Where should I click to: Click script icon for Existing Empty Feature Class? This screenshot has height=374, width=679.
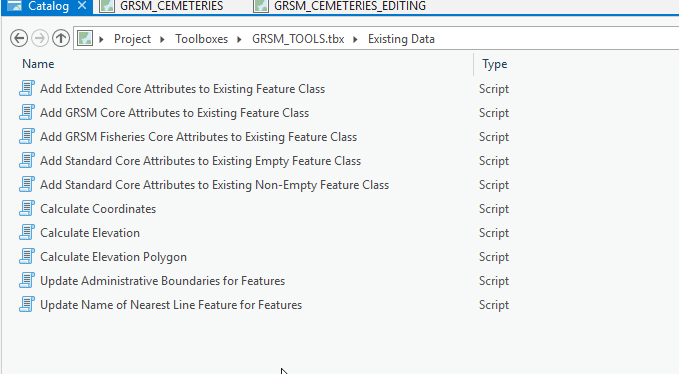coord(27,160)
